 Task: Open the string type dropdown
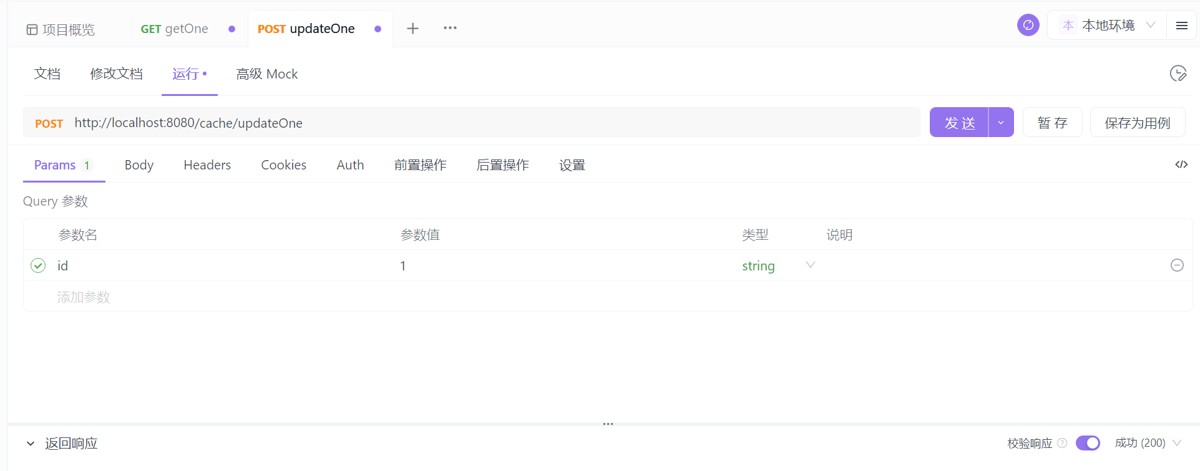778,266
